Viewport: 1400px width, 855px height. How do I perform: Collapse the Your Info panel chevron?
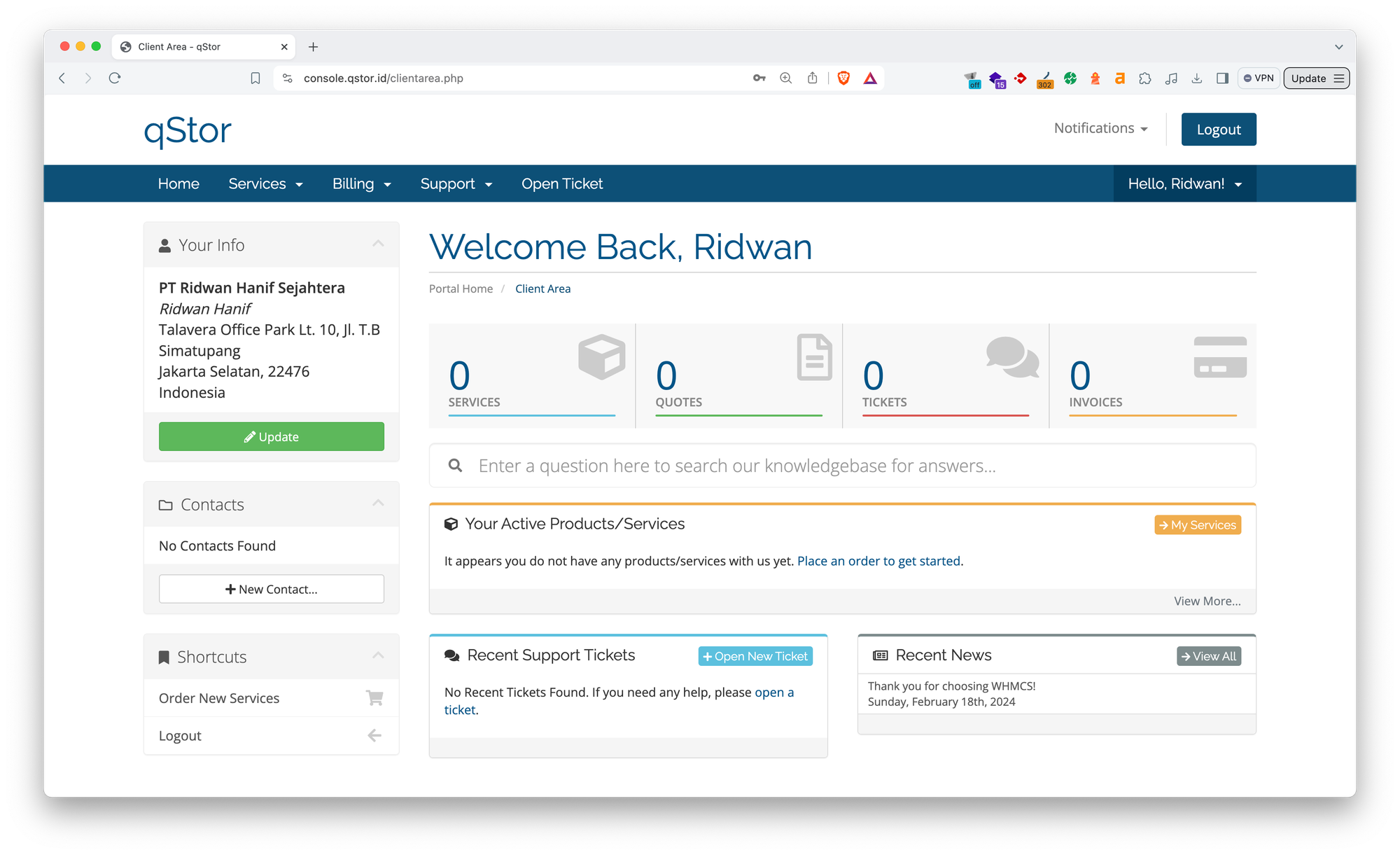[x=378, y=244]
